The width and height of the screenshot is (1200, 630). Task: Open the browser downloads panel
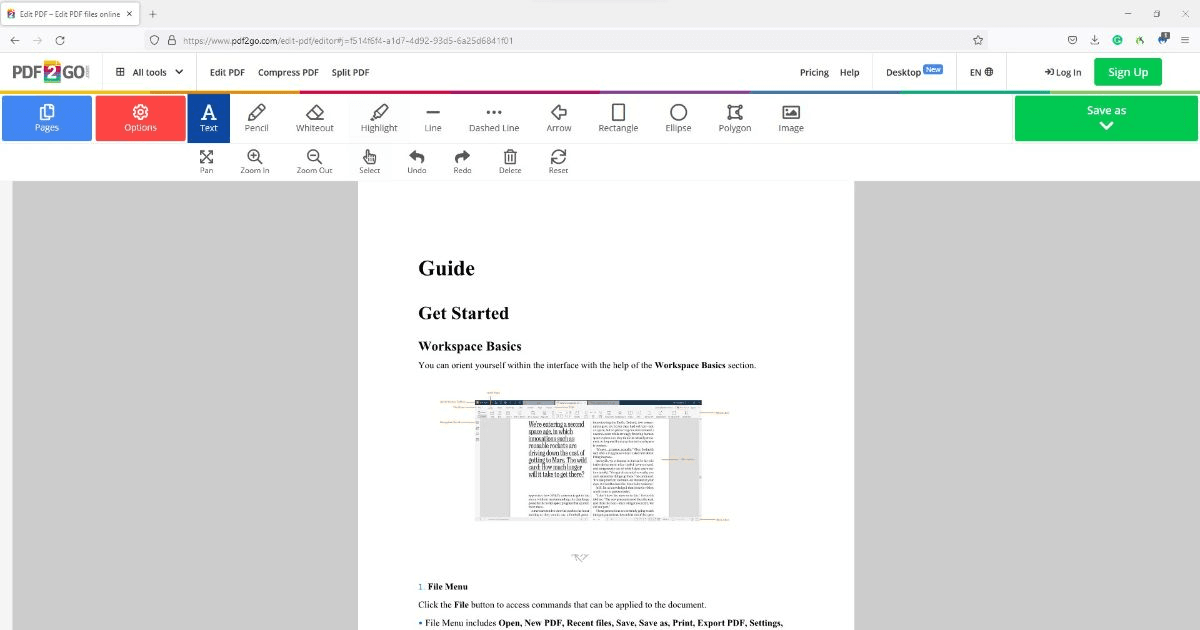[1094, 40]
